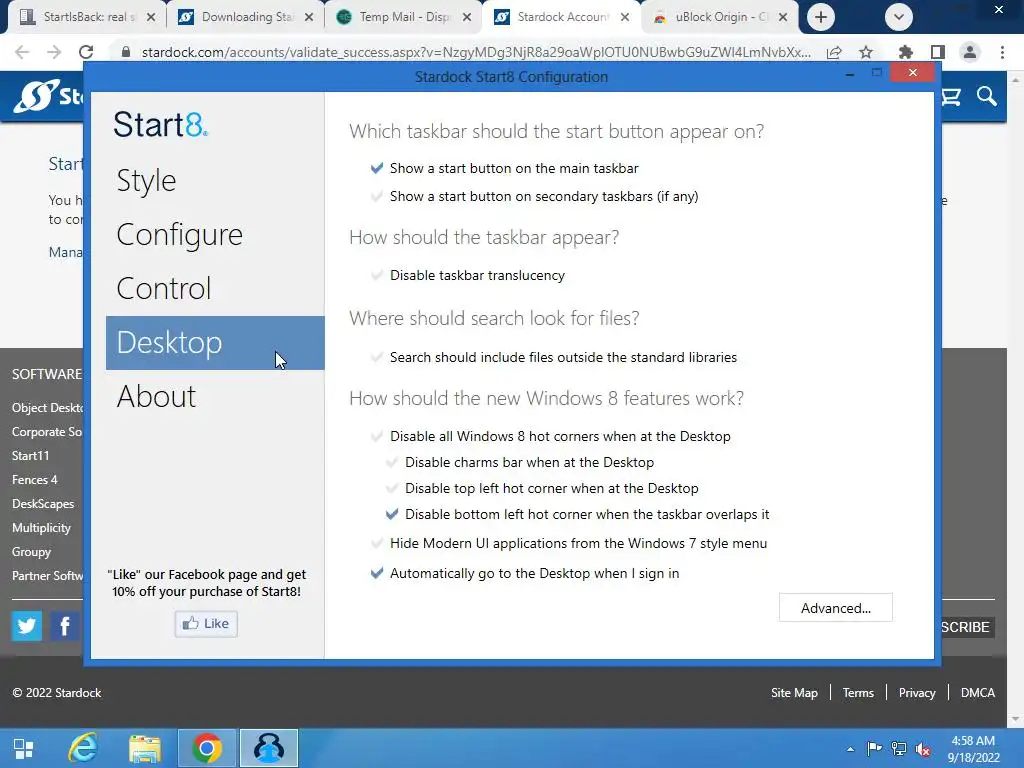Open Action Center flag icon
1024x768 pixels.
pyautogui.click(x=874, y=749)
